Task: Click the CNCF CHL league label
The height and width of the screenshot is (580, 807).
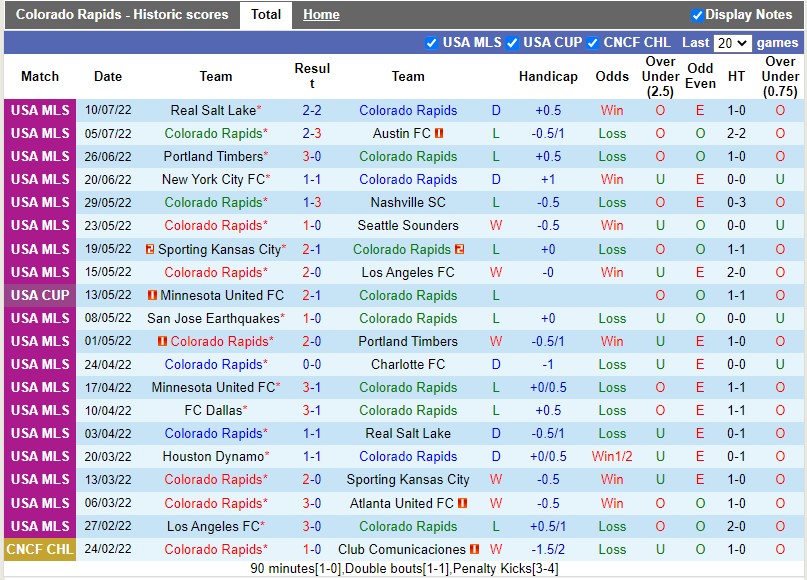Action: 40,549
